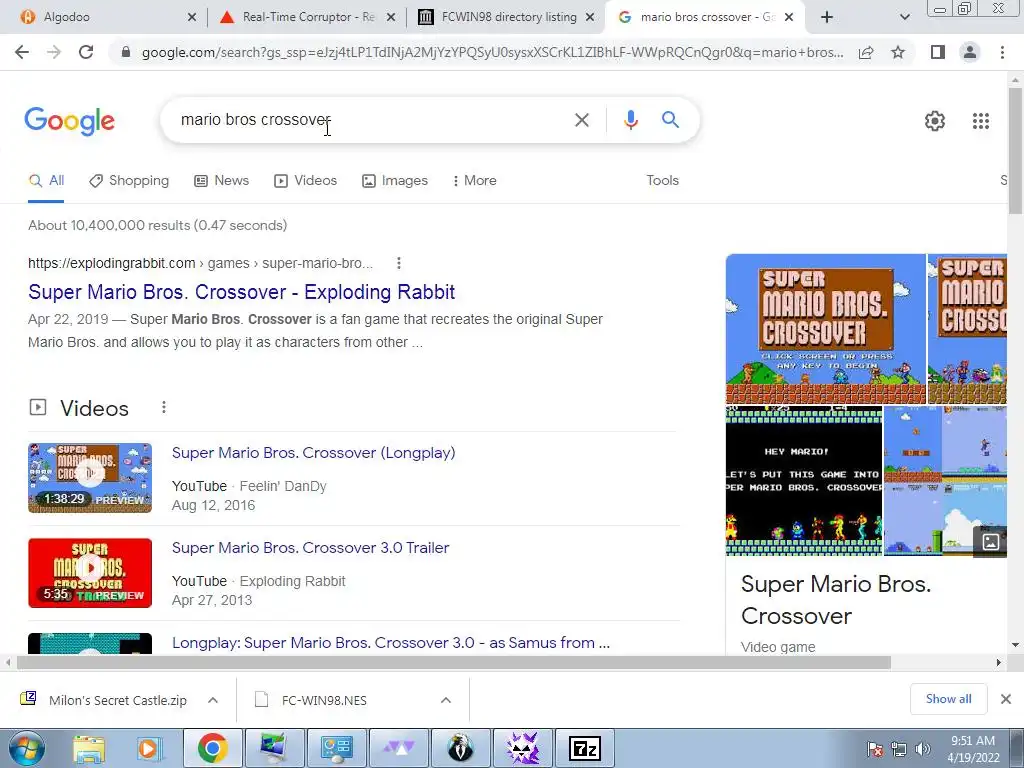Viewport: 1024px width, 768px height.
Task: Launch Windows Media Player from taskbar
Action: (149, 749)
